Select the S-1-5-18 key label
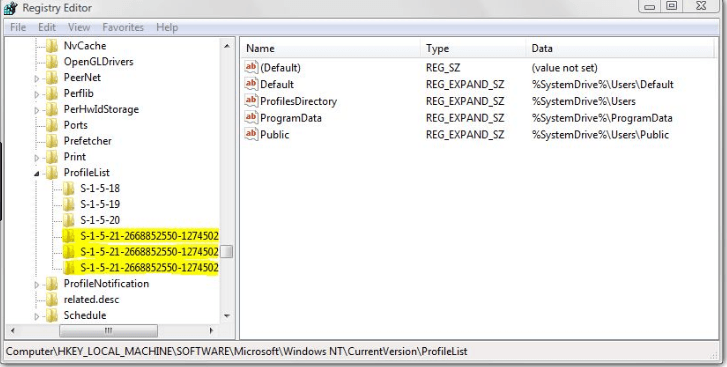Screen dimensions: 727x367 (100, 188)
